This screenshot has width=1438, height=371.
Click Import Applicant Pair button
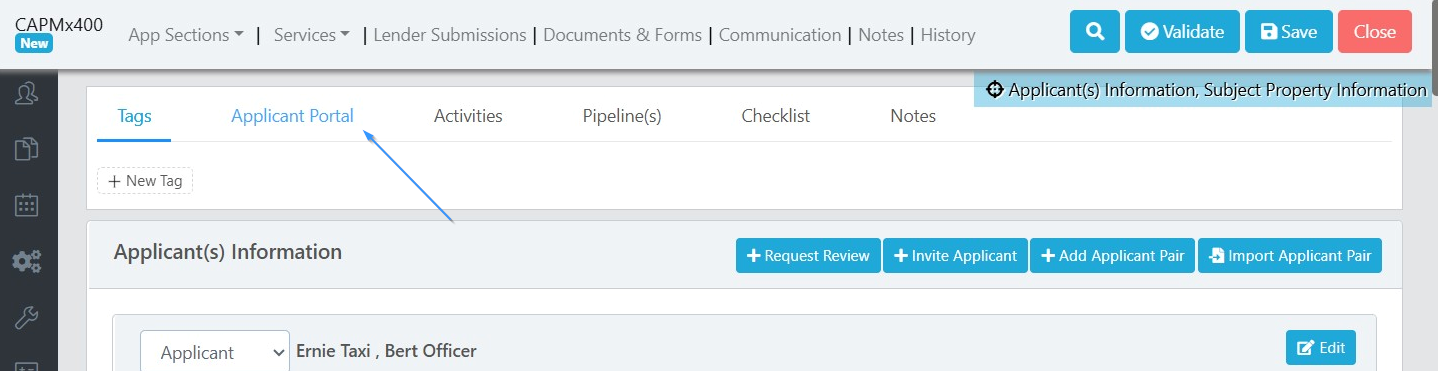point(1290,255)
